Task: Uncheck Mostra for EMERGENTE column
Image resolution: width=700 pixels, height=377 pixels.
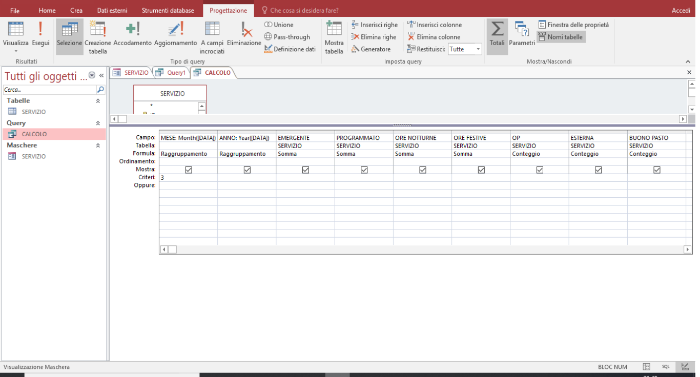Action: [x=305, y=170]
